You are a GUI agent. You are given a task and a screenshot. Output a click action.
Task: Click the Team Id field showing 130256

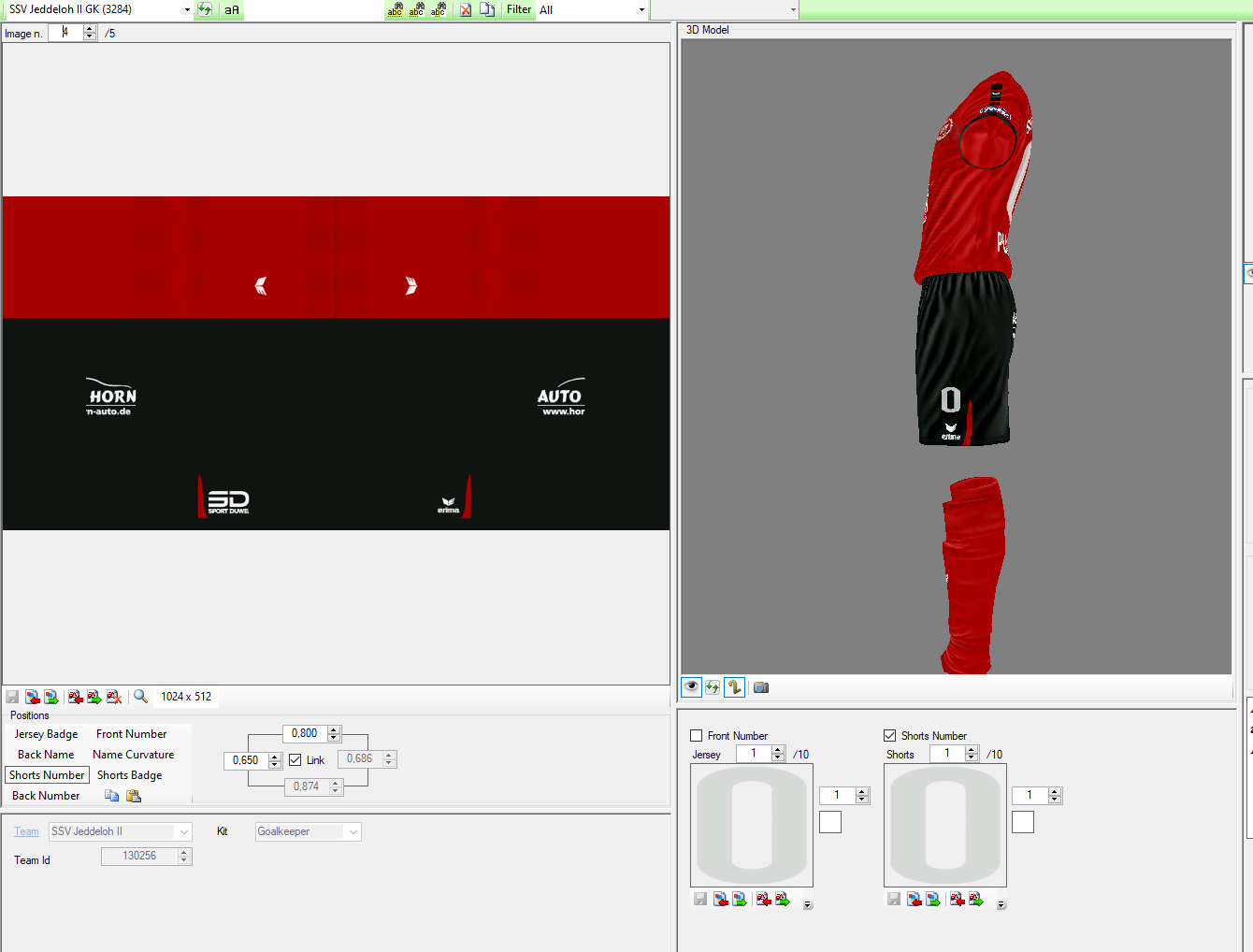point(139,856)
